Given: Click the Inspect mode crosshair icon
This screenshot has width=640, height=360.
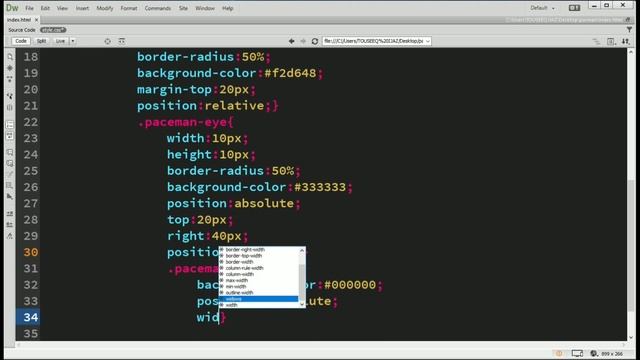Looking at the screenshot, I should [107, 41].
